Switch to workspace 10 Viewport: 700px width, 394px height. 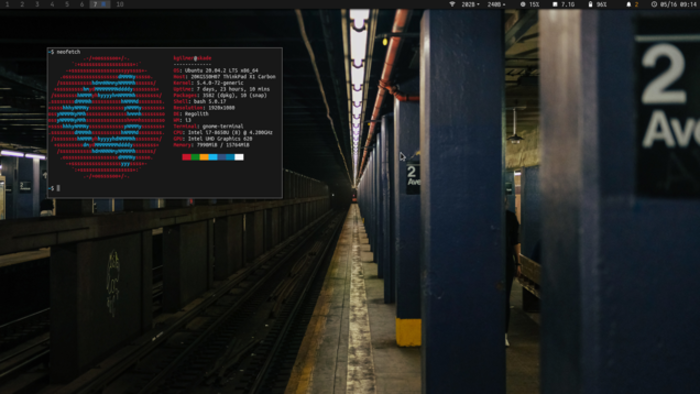[120, 4]
